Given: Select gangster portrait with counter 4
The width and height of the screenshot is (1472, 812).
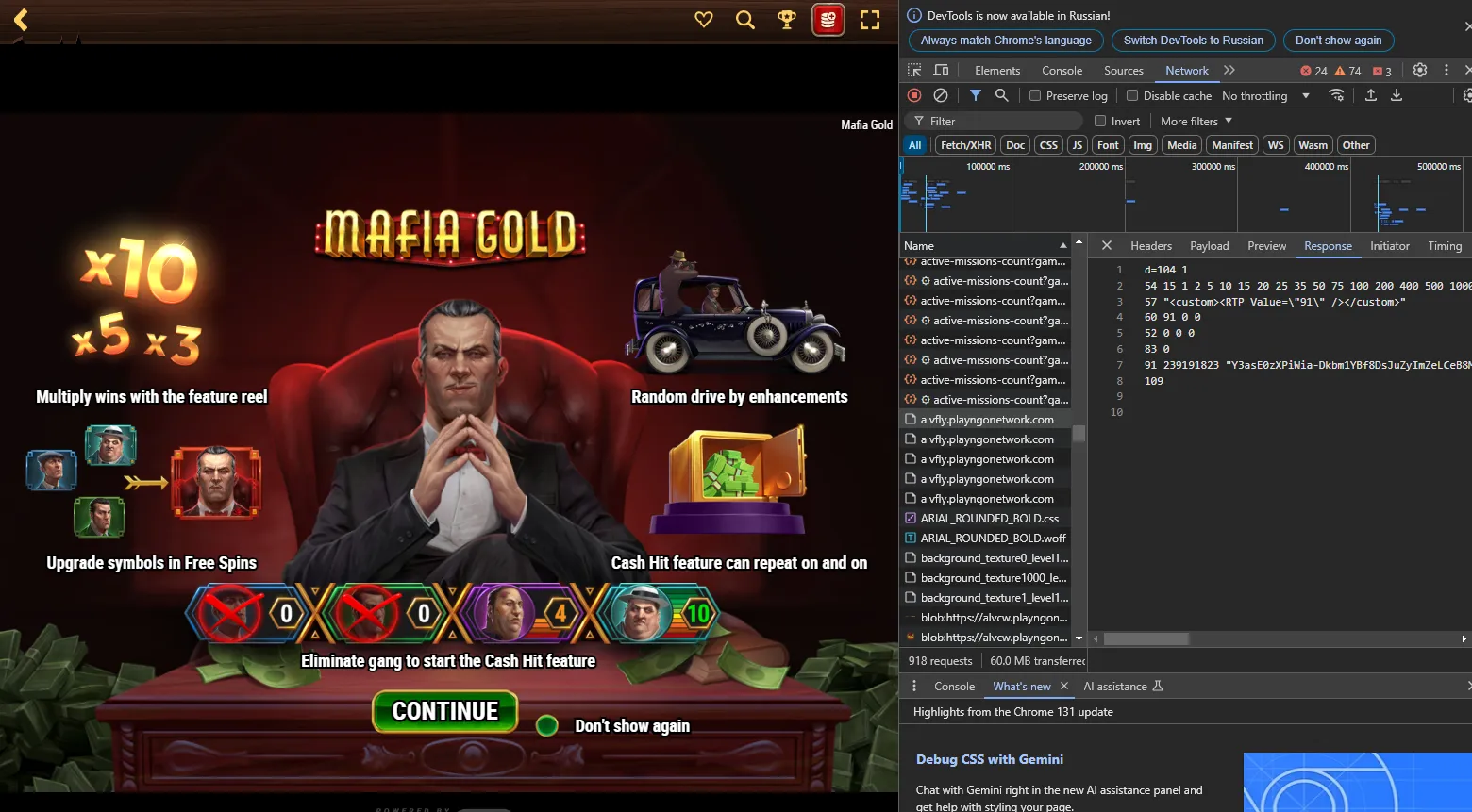Looking at the screenshot, I should click(x=505, y=614).
